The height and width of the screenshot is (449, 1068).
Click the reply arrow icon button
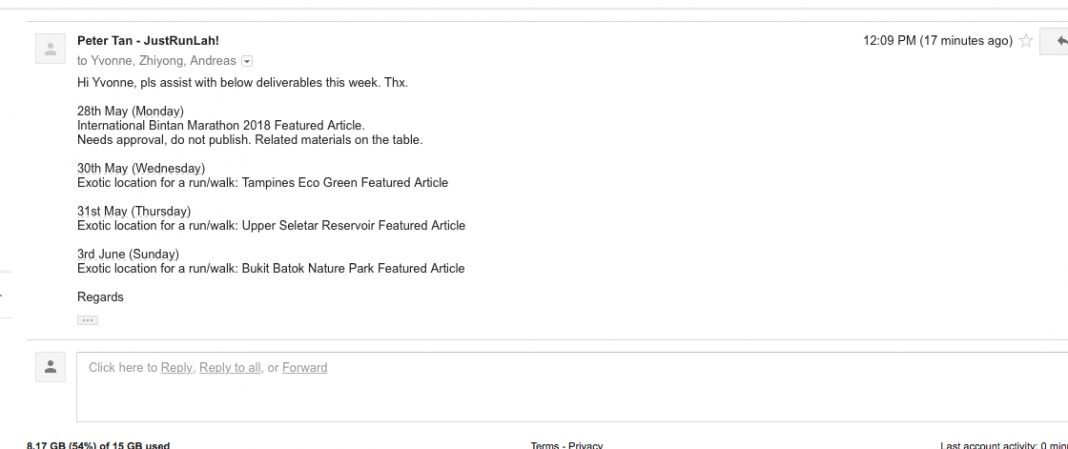click(1058, 42)
